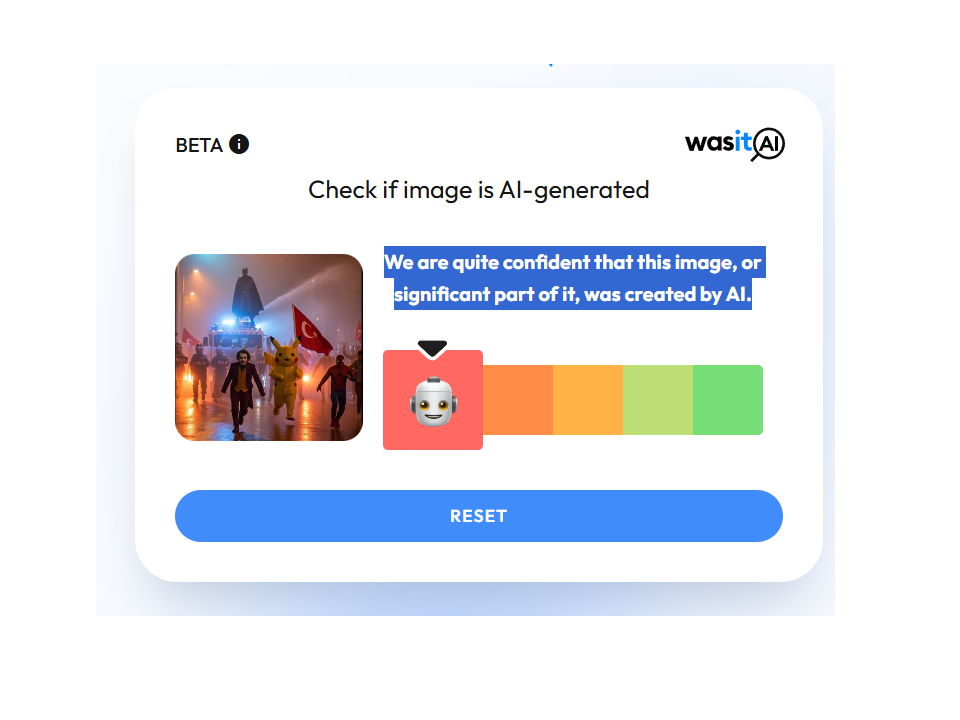Click the Turkish flag in the thumbnail
The width and height of the screenshot is (960, 720).
point(312,330)
